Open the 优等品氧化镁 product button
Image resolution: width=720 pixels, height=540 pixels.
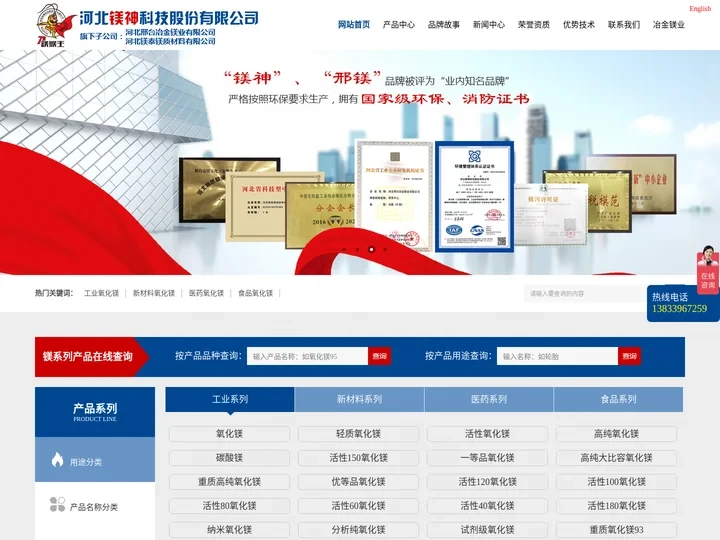point(358,482)
